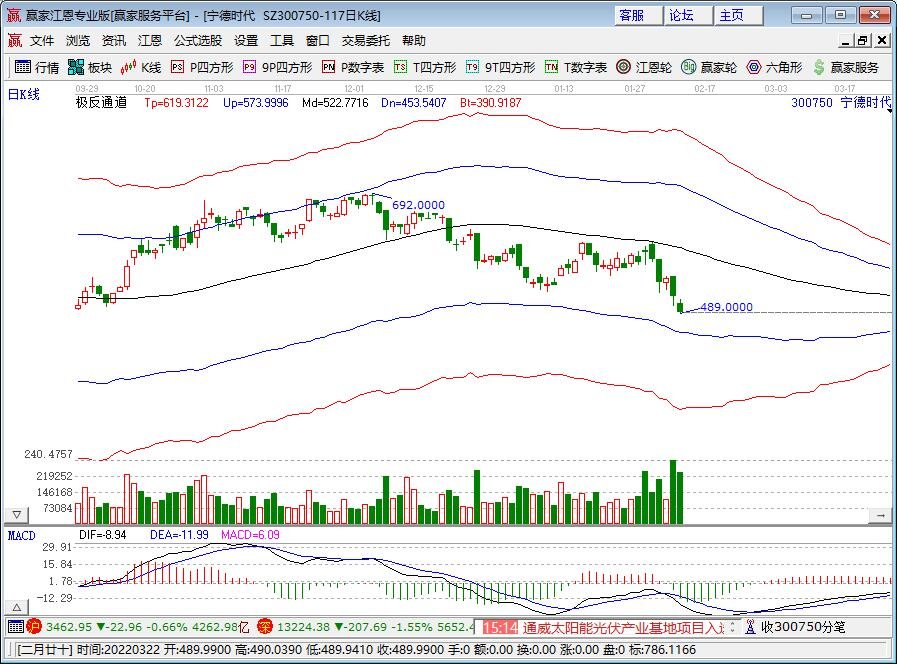Open the 设置 menu
The height and width of the screenshot is (664, 897).
coord(246,41)
